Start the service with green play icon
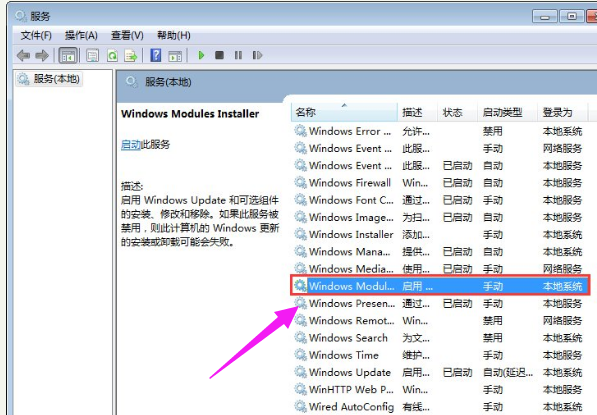 pyautogui.click(x=201, y=56)
